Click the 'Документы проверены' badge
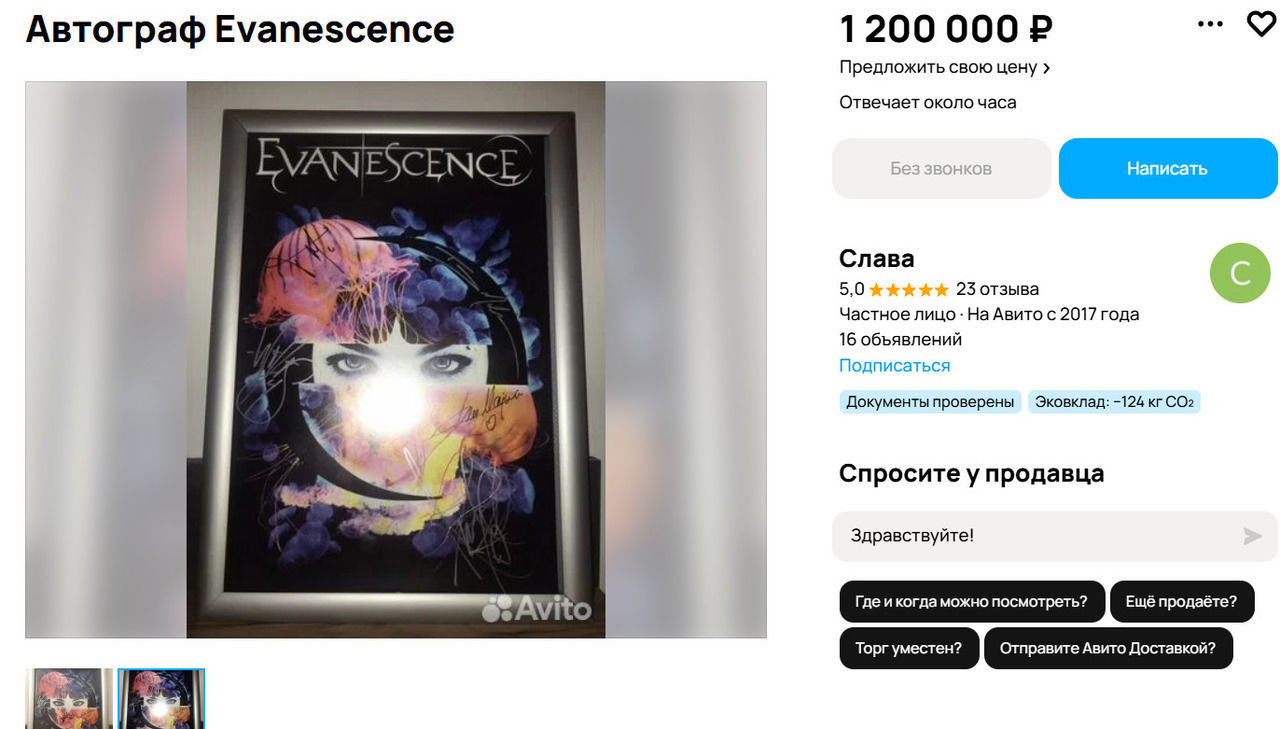The width and height of the screenshot is (1280, 729). (x=930, y=402)
